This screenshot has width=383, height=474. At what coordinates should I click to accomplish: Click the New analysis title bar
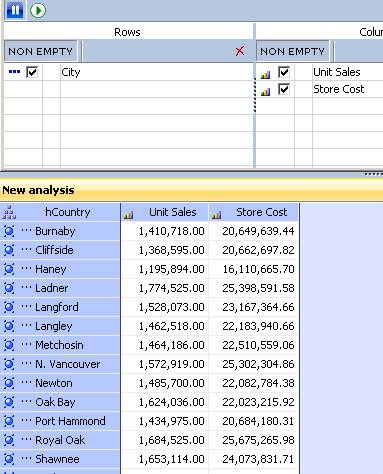coord(191,190)
